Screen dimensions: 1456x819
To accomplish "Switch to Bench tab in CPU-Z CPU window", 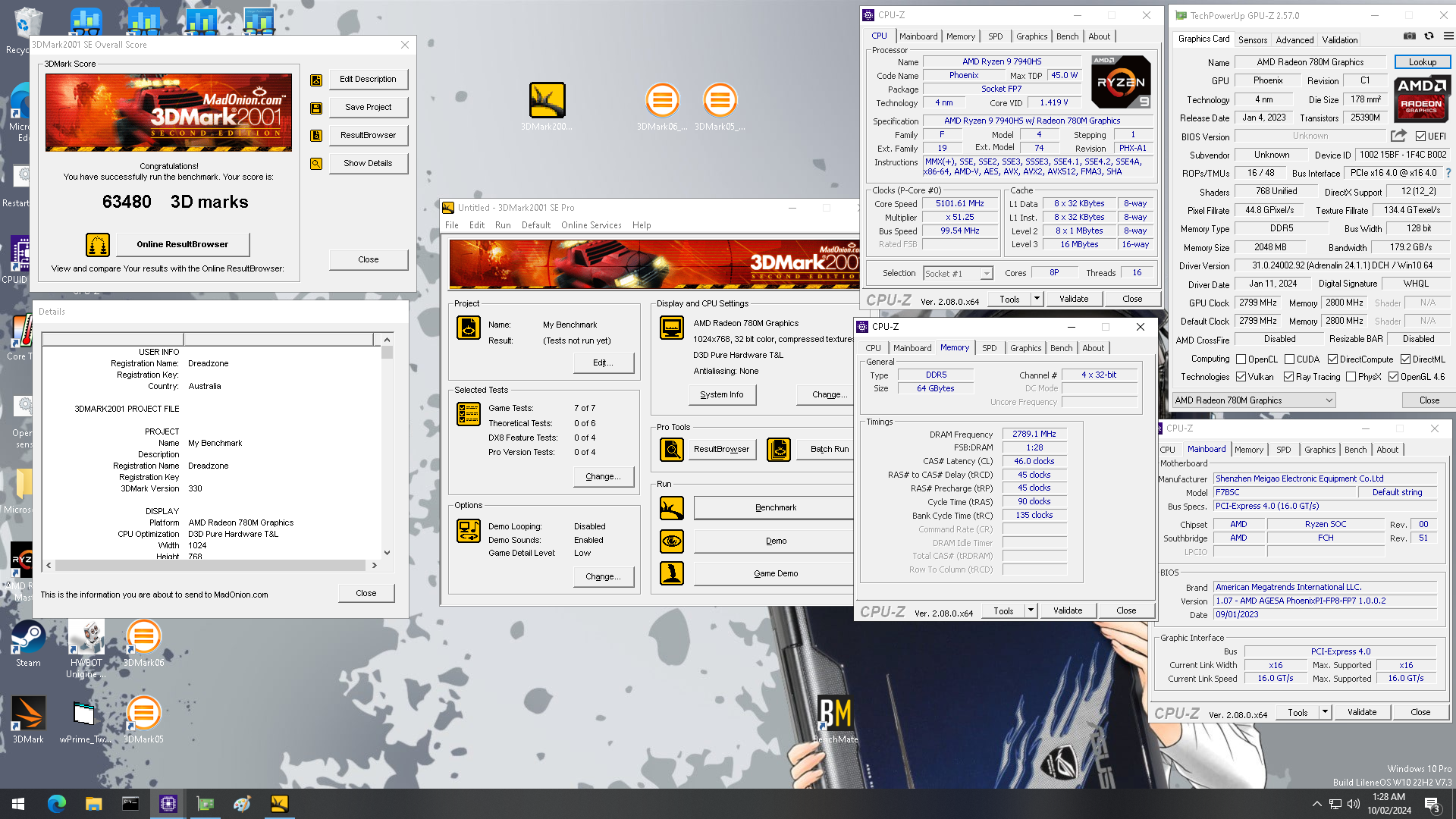I will 1067,36.
